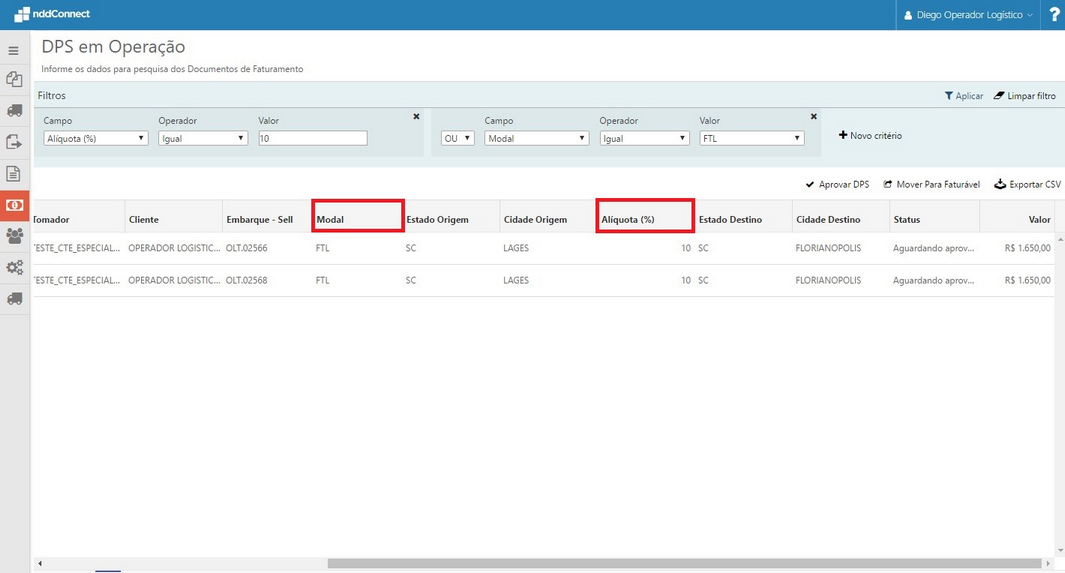Viewport: 1065px width, 573px height.
Task: Open the stacked documents icon in sidebar
Action: 14,80
